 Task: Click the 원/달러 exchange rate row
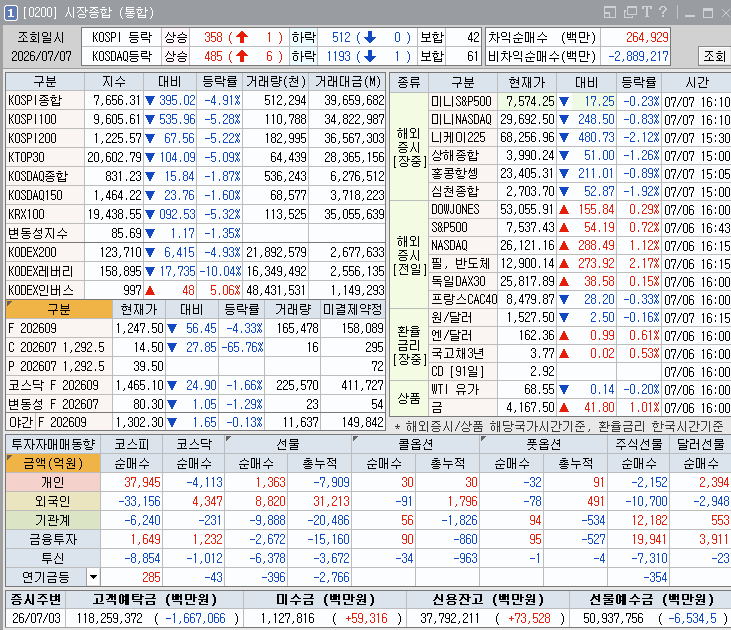pos(580,318)
